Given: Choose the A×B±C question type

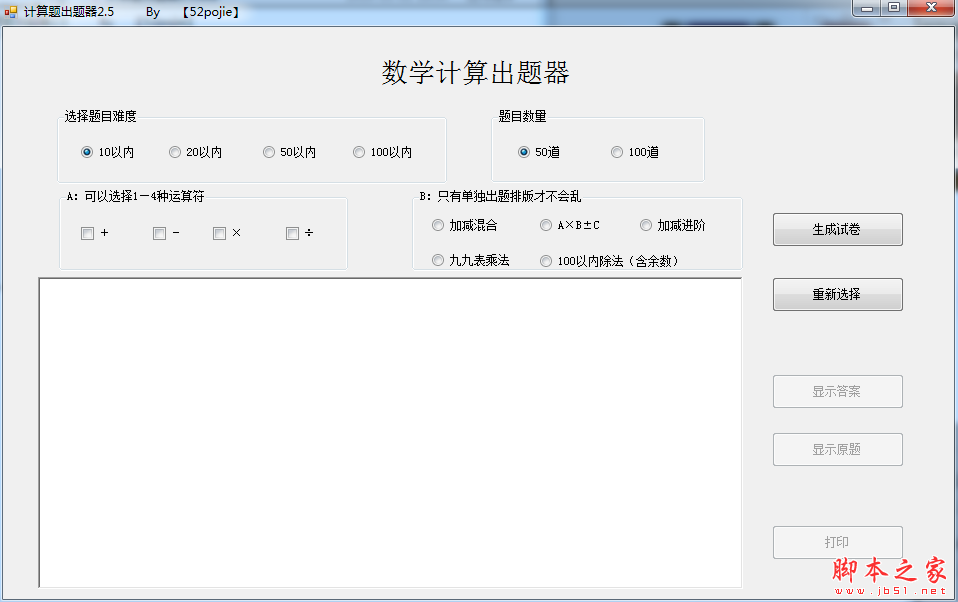Looking at the screenshot, I should click(546, 226).
